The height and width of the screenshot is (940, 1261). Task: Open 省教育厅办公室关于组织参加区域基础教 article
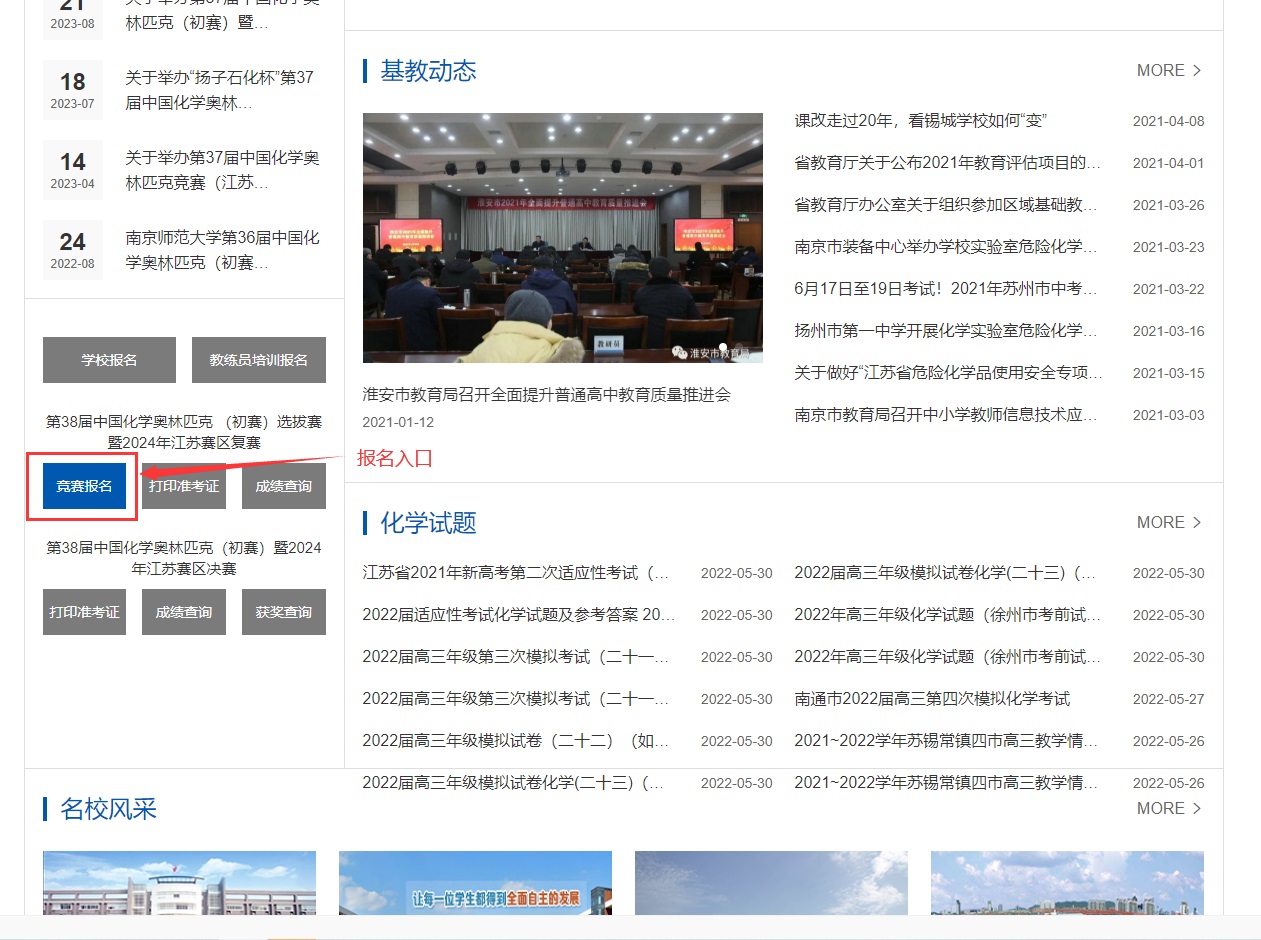pos(948,205)
